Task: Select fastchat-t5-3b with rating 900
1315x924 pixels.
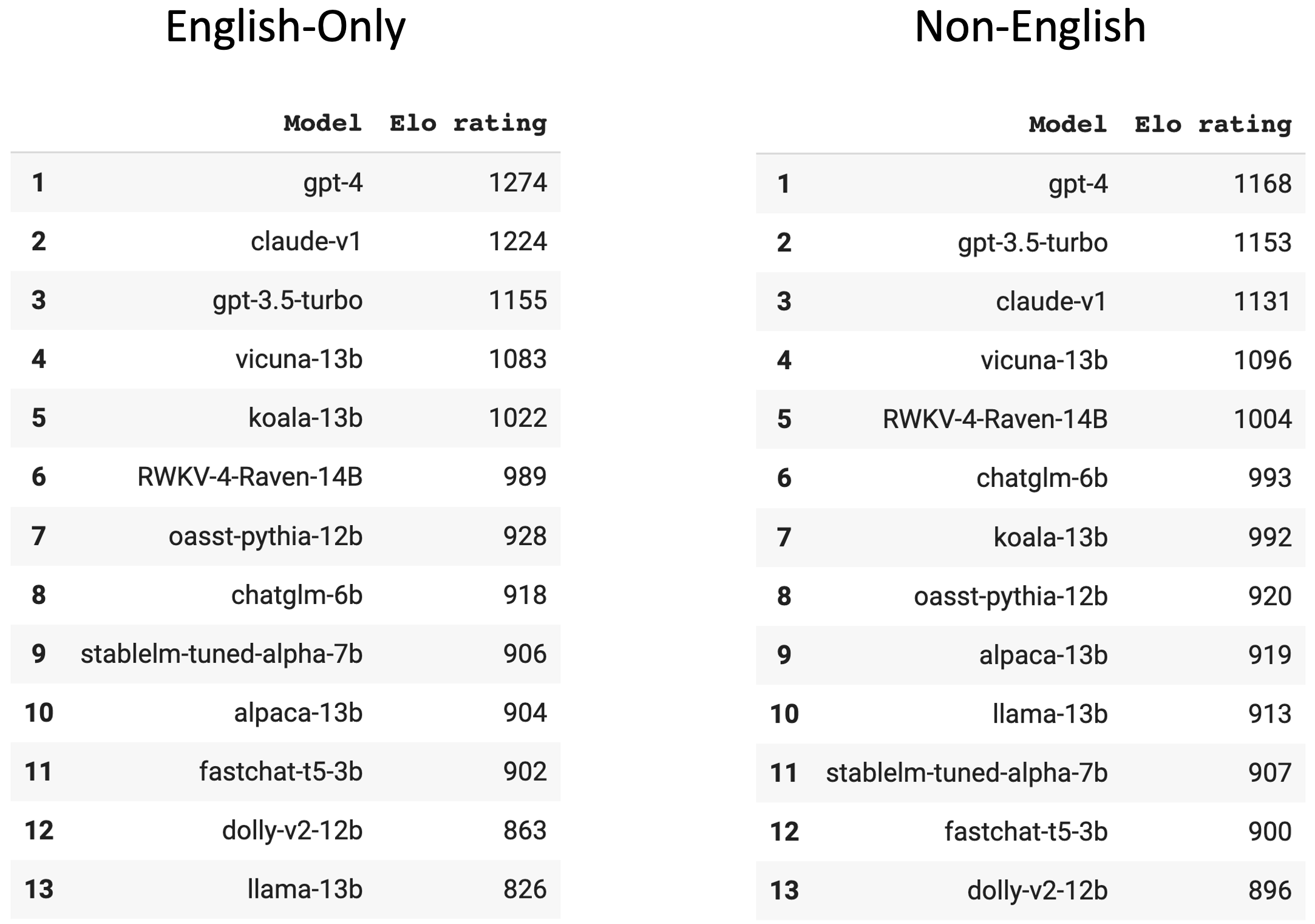Action: click(x=1025, y=832)
